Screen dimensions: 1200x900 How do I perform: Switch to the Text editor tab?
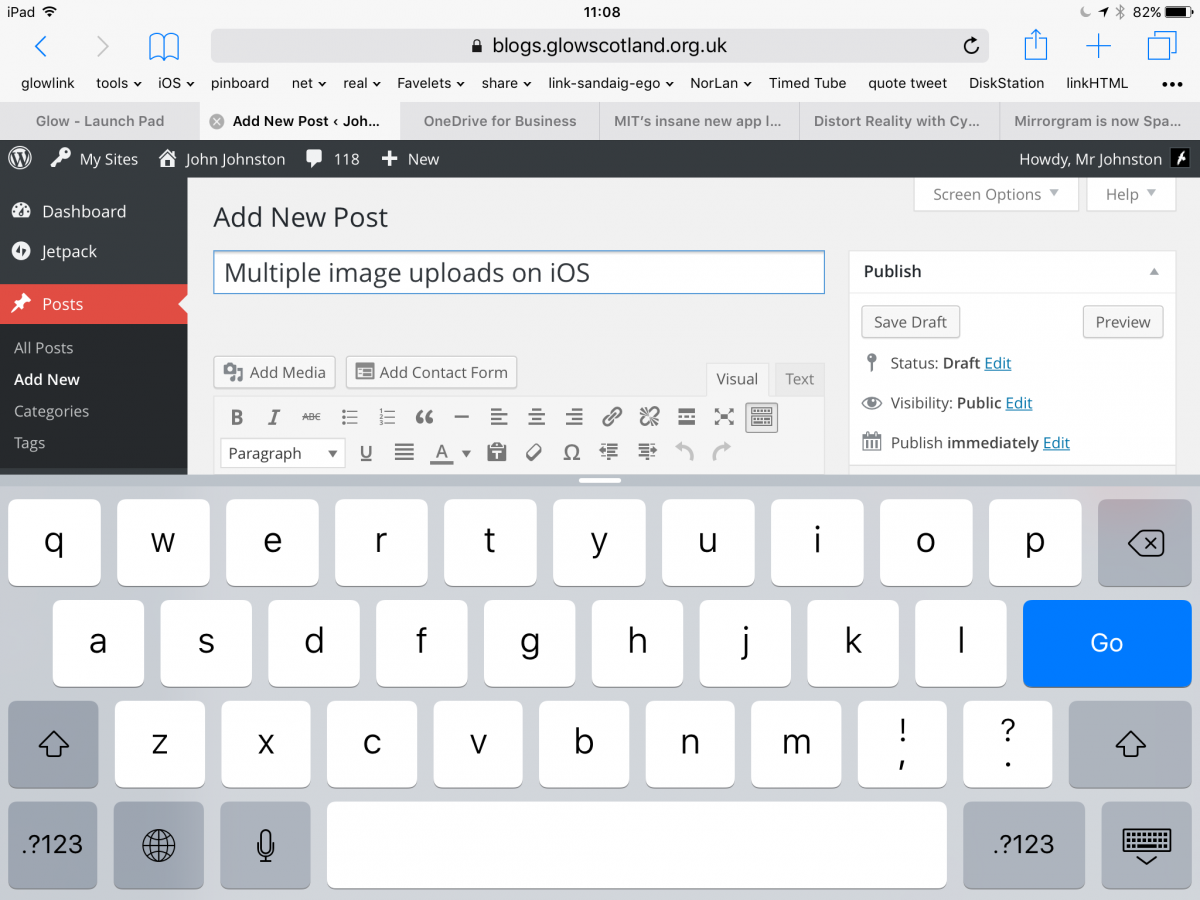click(799, 379)
